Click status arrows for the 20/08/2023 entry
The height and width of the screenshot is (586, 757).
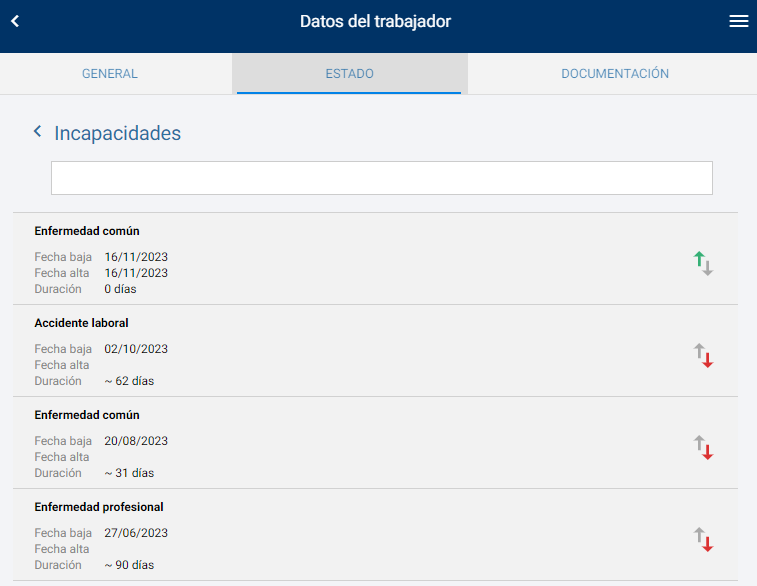click(703, 448)
